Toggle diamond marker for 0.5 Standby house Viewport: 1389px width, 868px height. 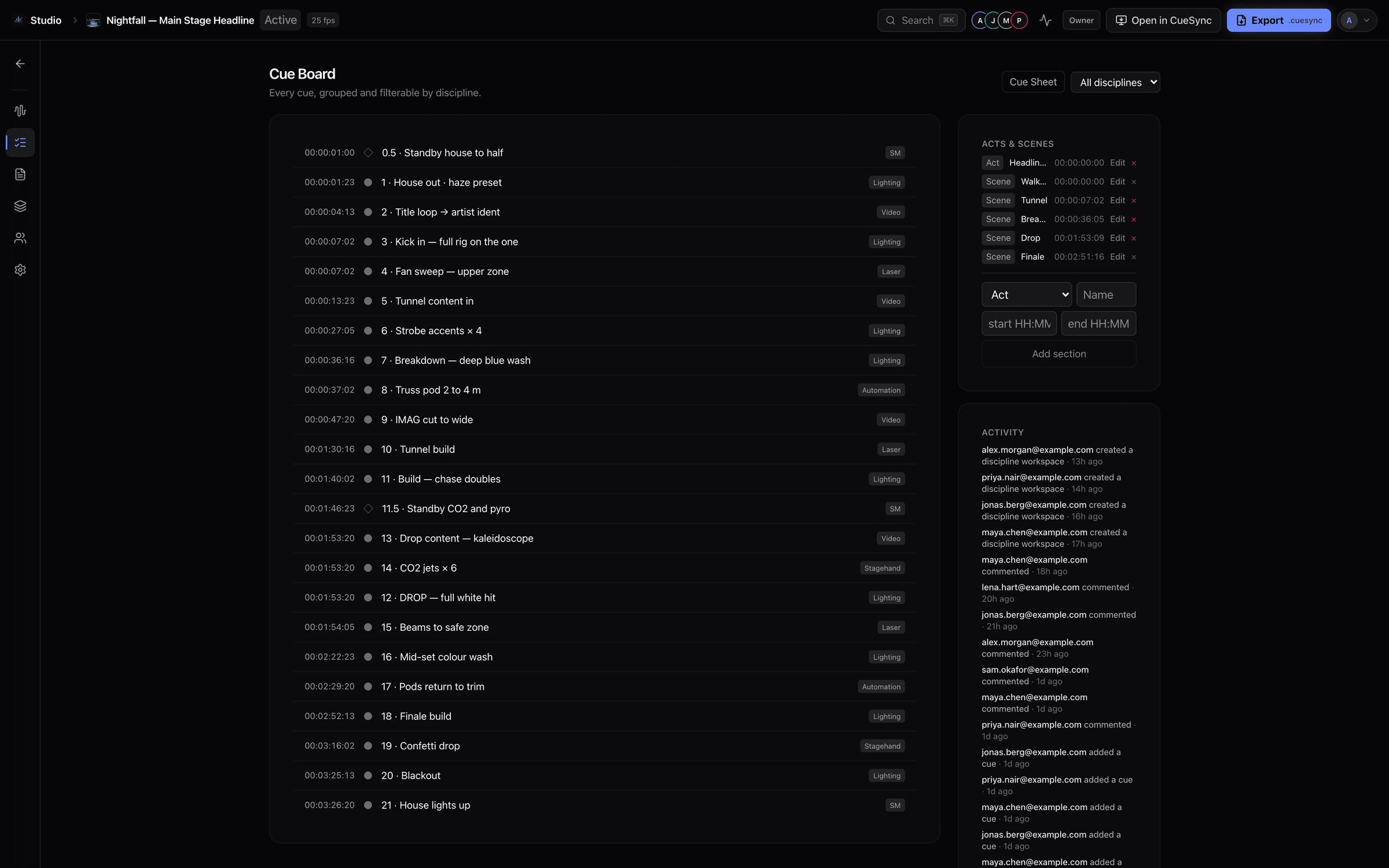(368, 153)
